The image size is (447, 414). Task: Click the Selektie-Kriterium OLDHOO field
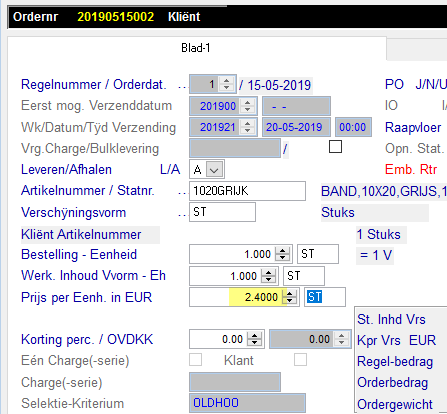247,403
